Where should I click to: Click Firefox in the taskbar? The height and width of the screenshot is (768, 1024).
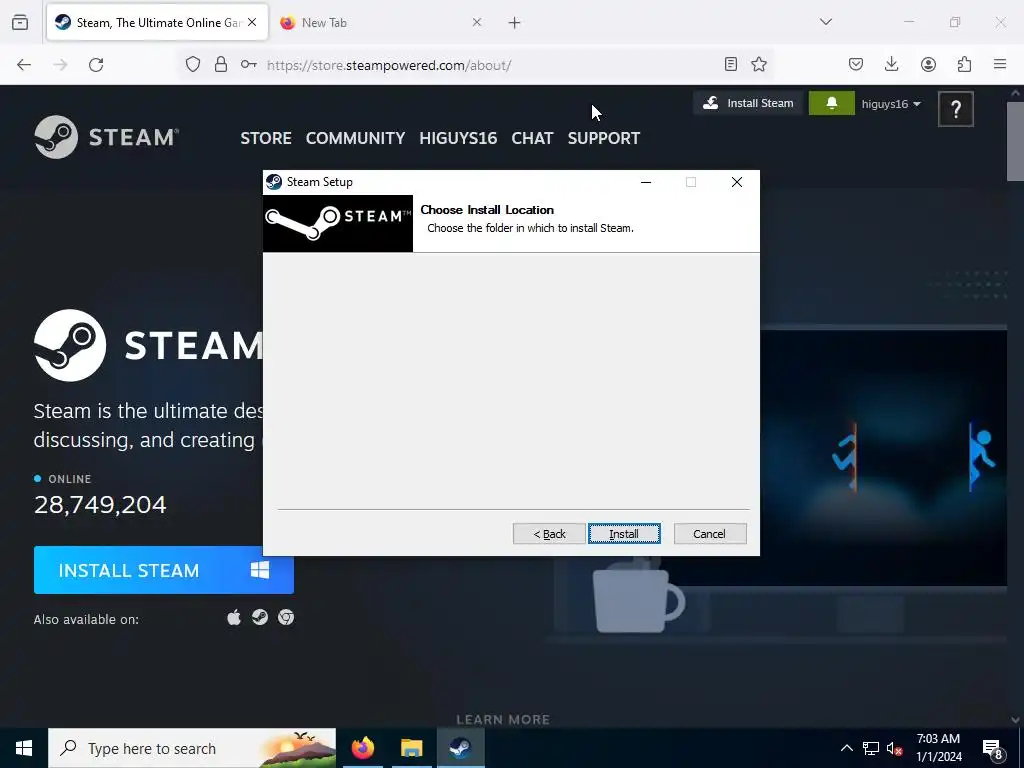363,748
